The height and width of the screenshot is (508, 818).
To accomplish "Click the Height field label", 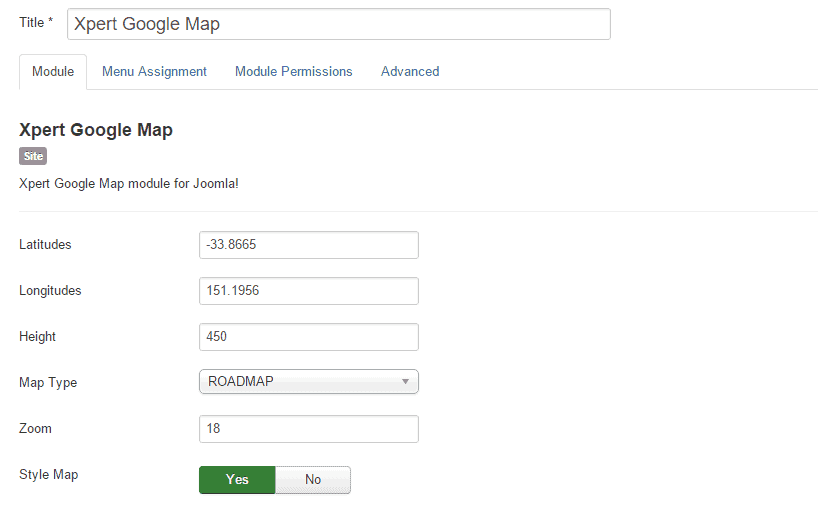I will coord(37,337).
